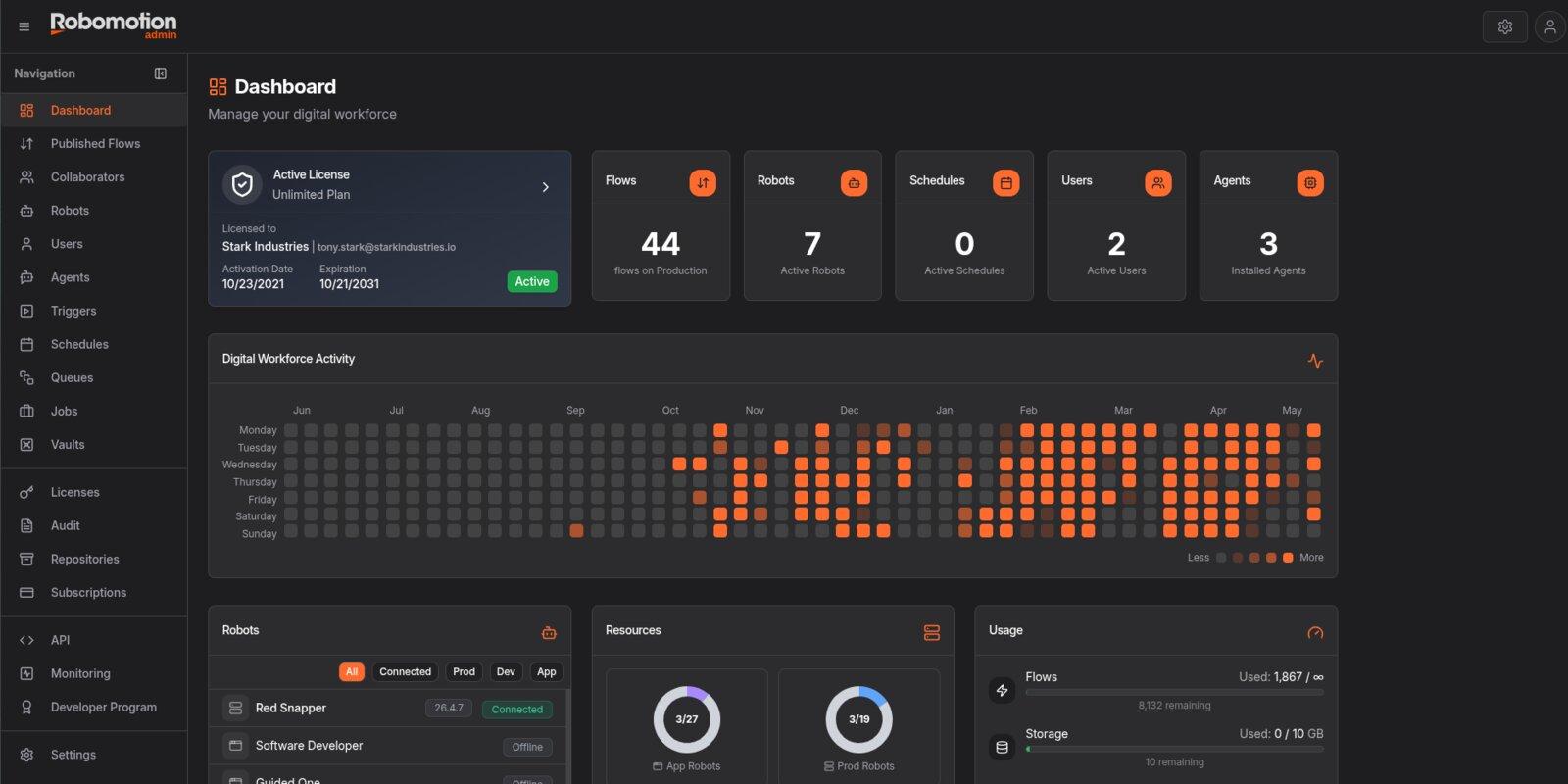Image resolution: width=1568 pixels, height=784 pixels.
Task: Click the 7 Active Robots count
Action: coord(812,244)
